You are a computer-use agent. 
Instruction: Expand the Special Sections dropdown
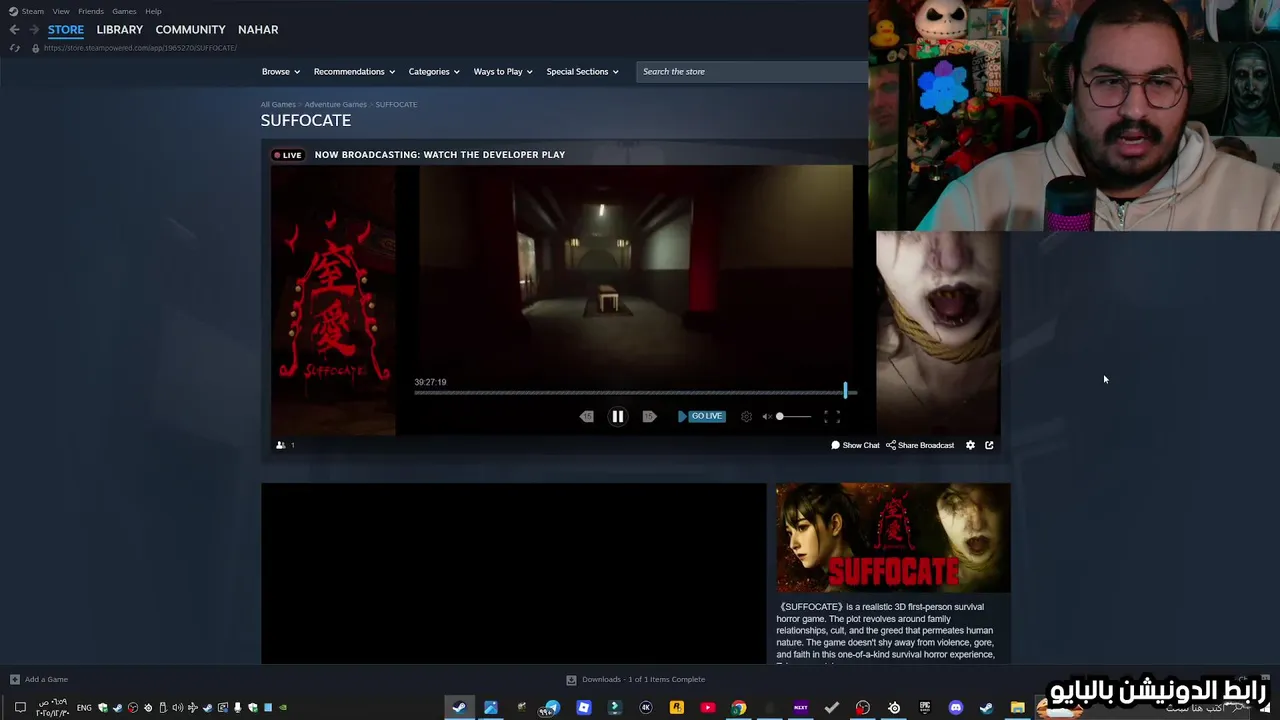(x=582, y=71)
